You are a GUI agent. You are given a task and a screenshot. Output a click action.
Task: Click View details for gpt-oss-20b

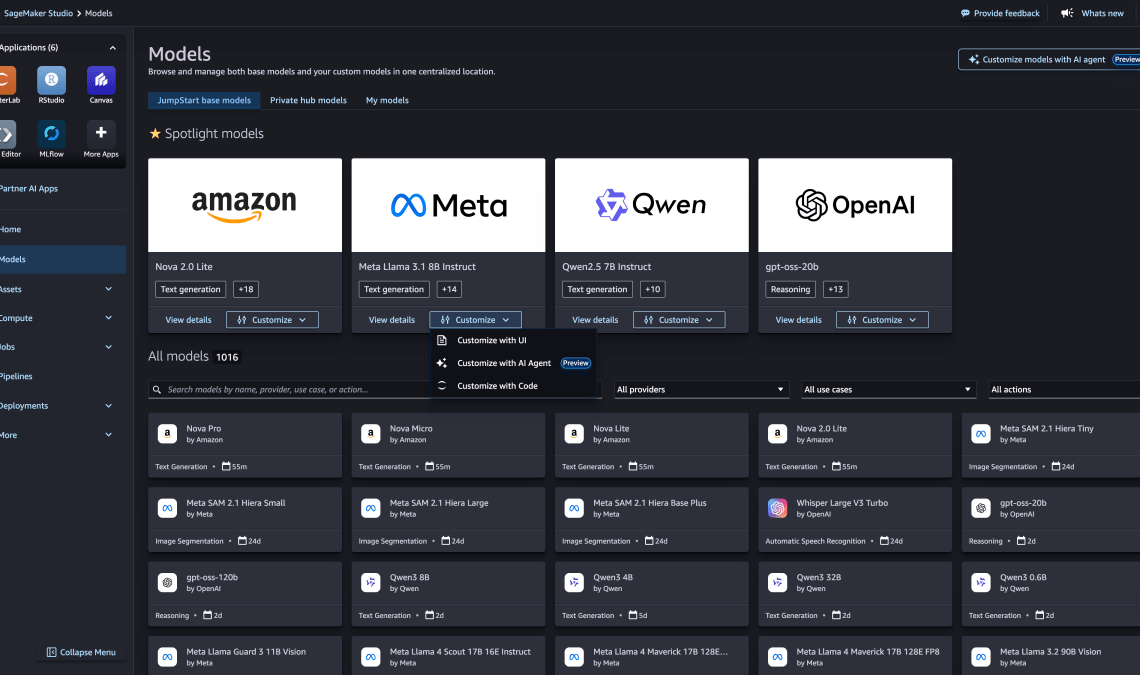tap(798, 320)
